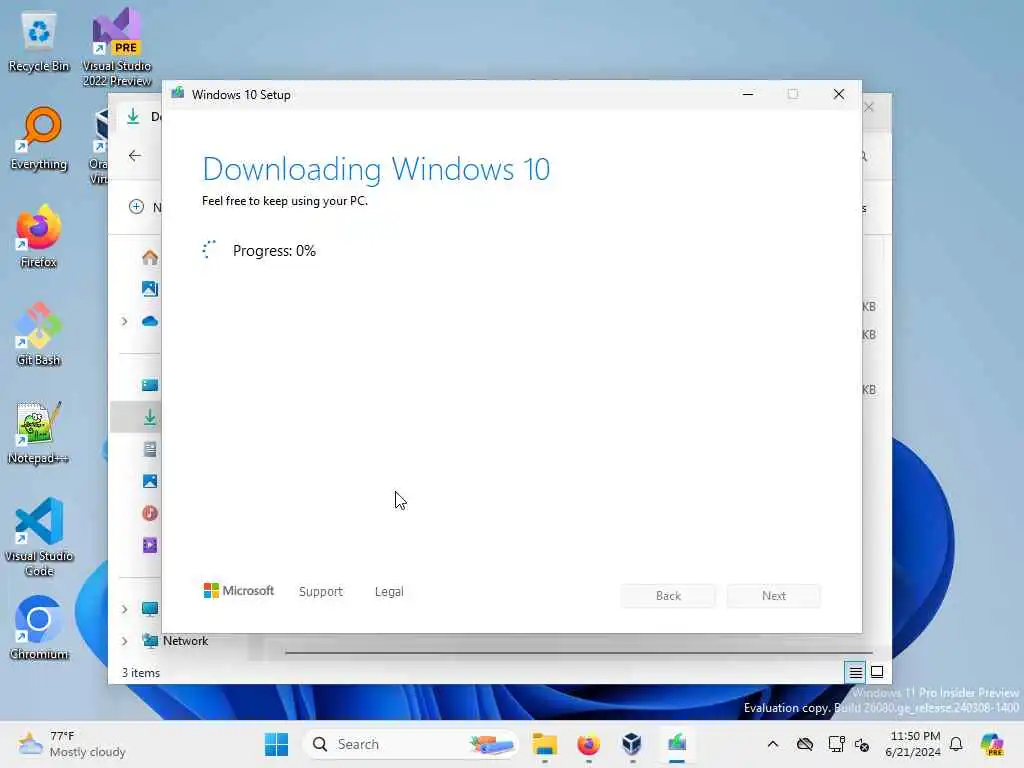Select Desktop in File Explorer sidebar
Viewport: 1024px width, 768px height.
pyautogui.click(x=150, y=385)
